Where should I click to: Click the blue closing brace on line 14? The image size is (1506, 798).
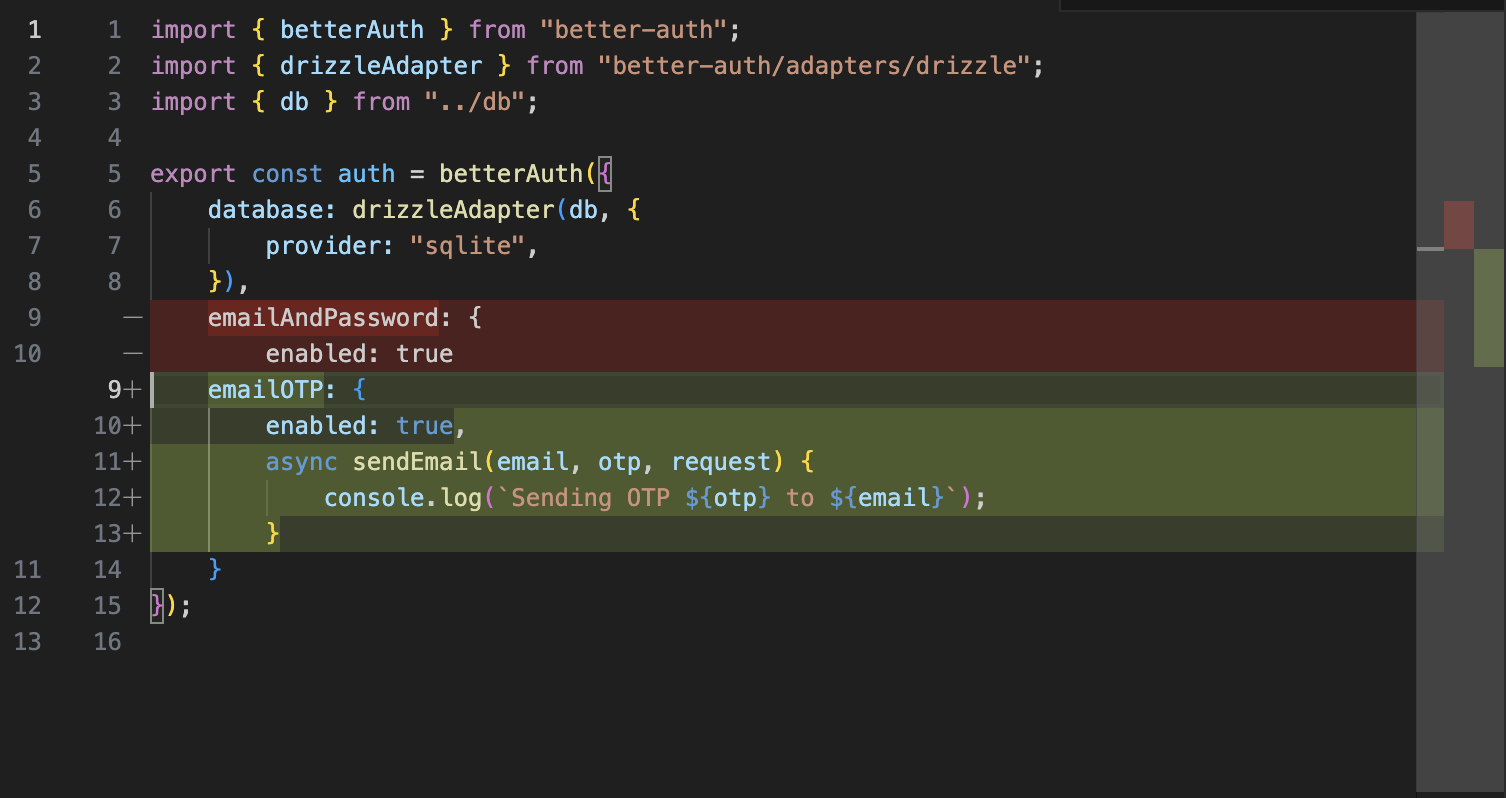click(214, 570)
